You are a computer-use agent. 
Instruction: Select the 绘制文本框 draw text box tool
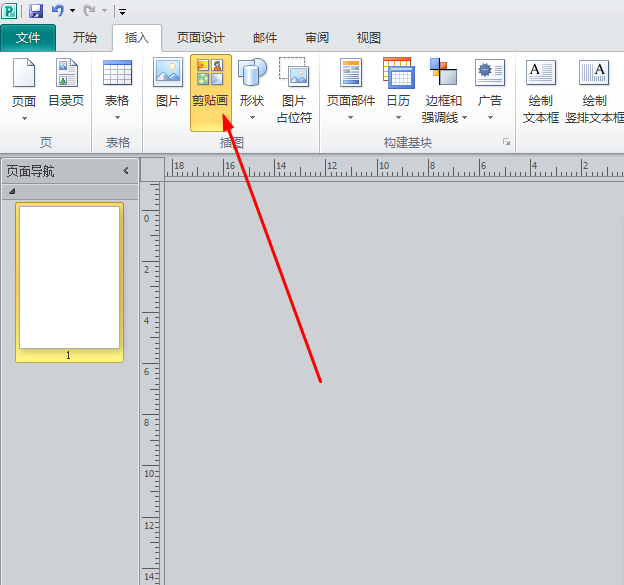point(541,92)
